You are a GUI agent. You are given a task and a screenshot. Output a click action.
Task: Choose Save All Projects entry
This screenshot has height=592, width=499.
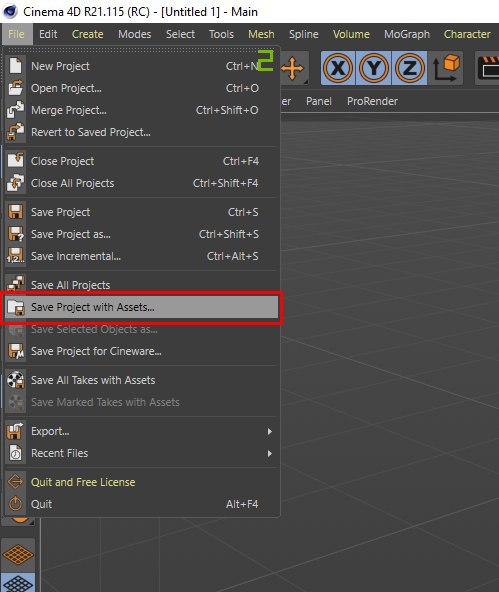coord(142,285)
